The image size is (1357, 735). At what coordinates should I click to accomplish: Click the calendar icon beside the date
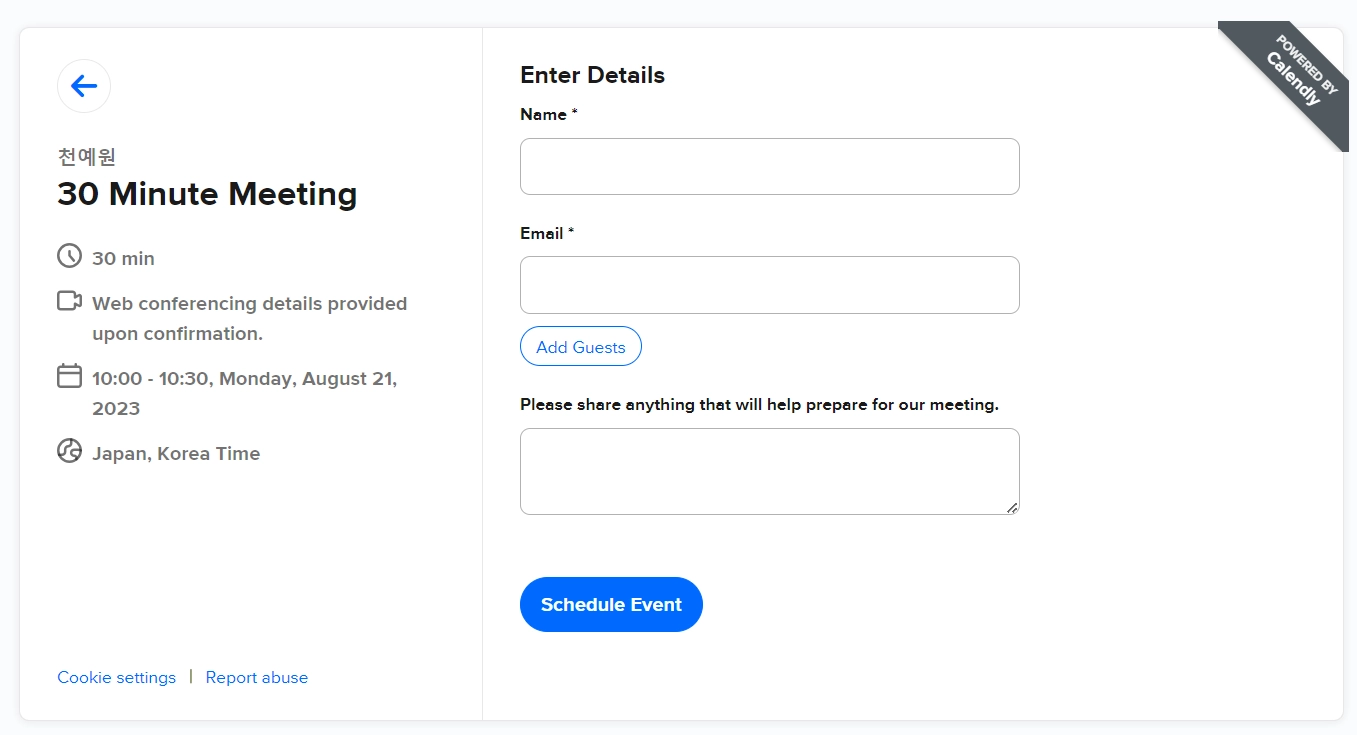(69, 376)
